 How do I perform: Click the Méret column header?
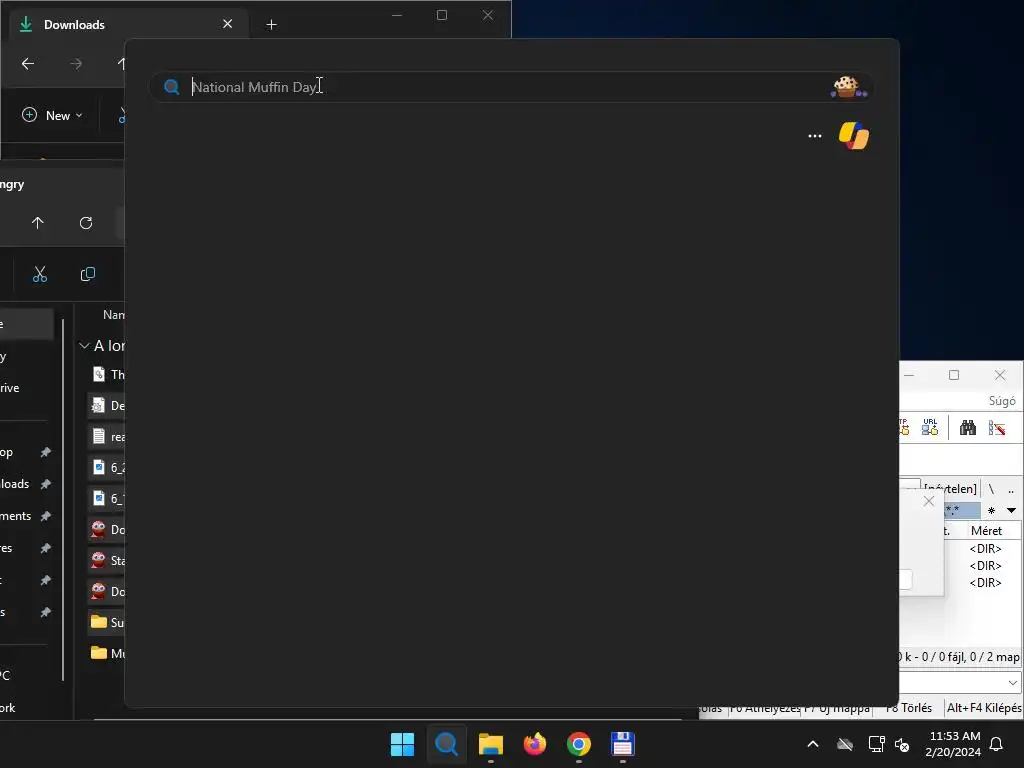(987, 531)
